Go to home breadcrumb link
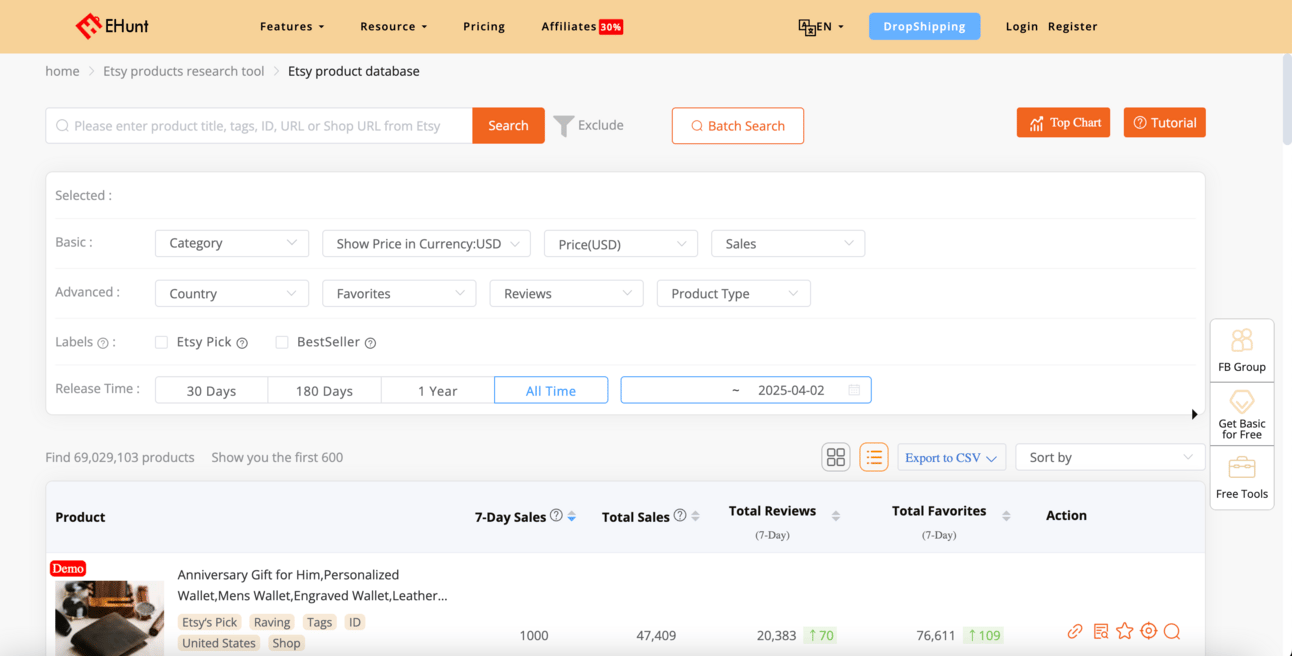This screenshot has height=656, width=1292. 62,71
